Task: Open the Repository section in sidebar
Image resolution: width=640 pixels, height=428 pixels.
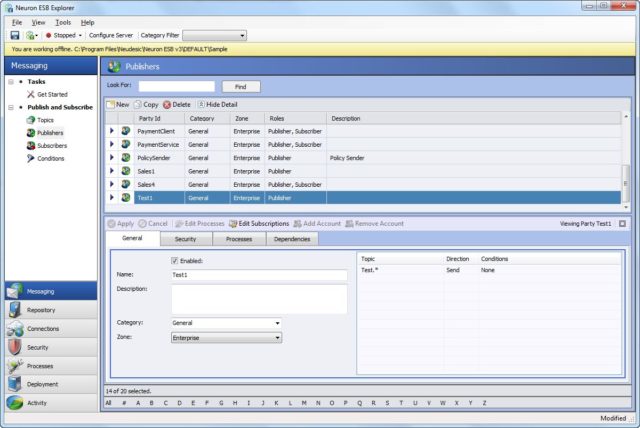Action: (51, 310)
